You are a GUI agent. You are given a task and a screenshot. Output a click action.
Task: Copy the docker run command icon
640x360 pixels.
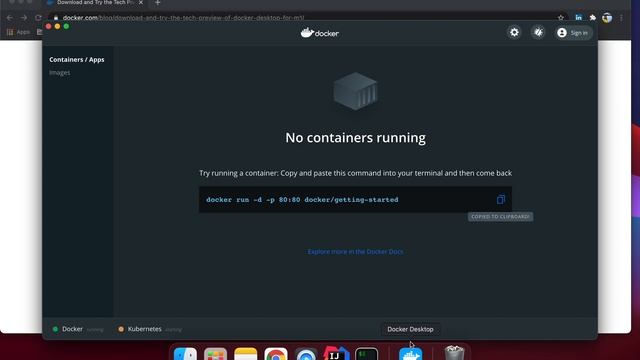500,200
